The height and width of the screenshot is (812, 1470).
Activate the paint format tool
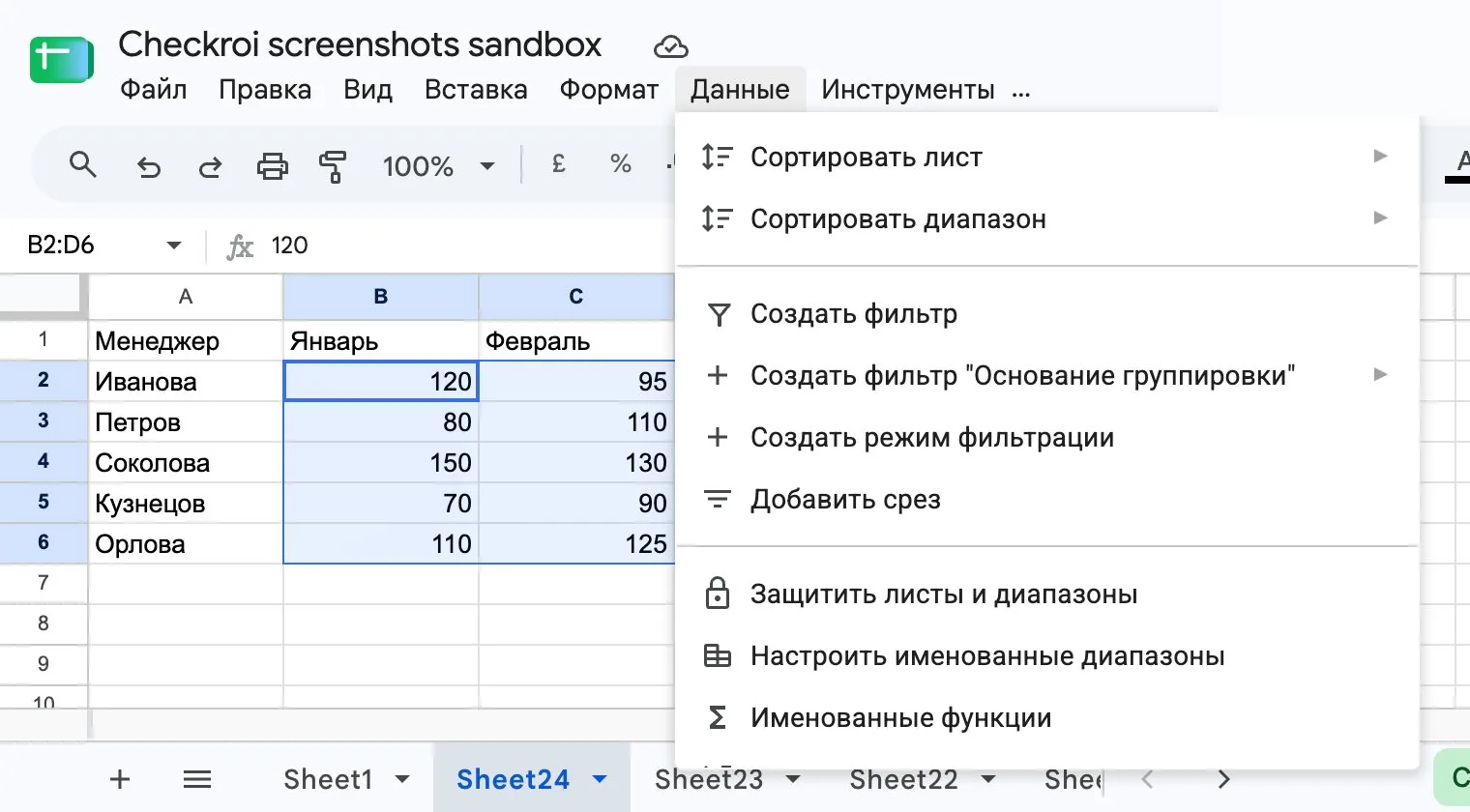point(333,166)
